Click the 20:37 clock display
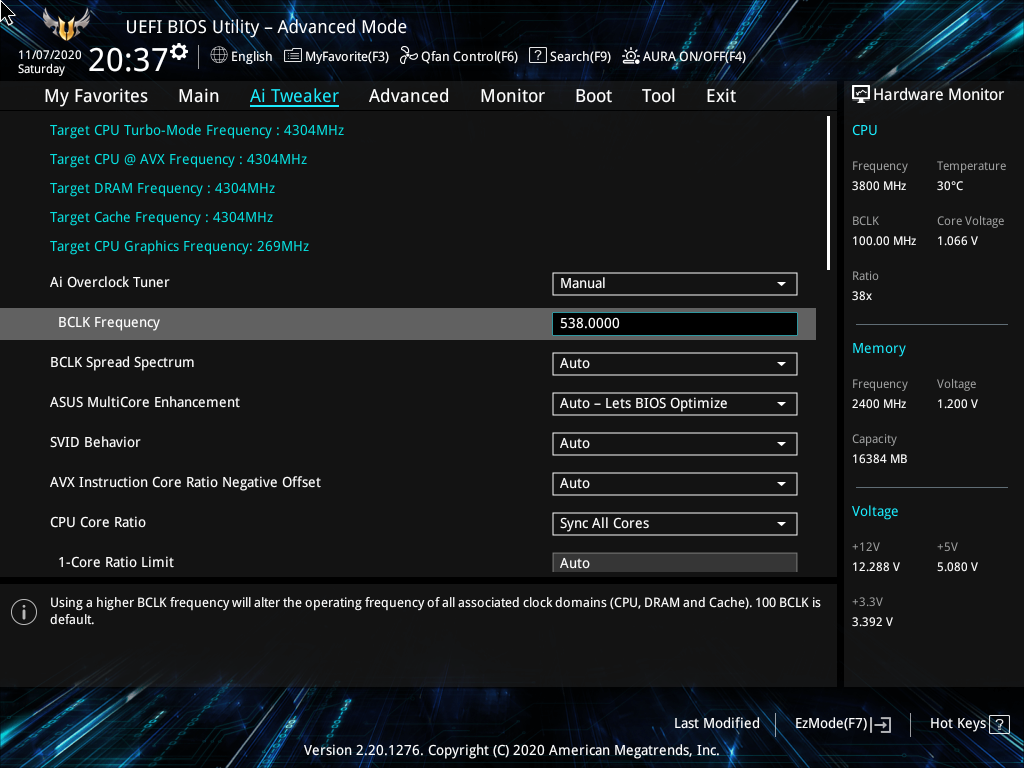1024x768 pixels. (x=128, y=59)
